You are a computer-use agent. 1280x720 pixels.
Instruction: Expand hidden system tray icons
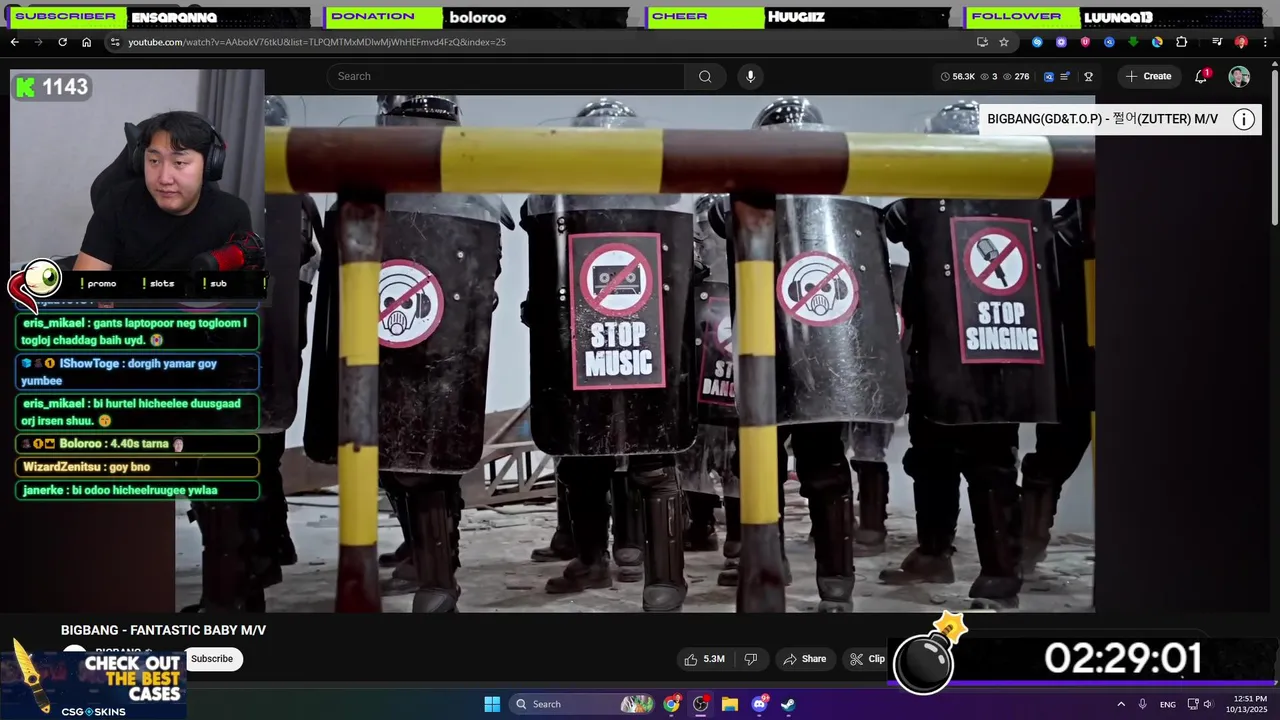click(x=1121, y=704)
